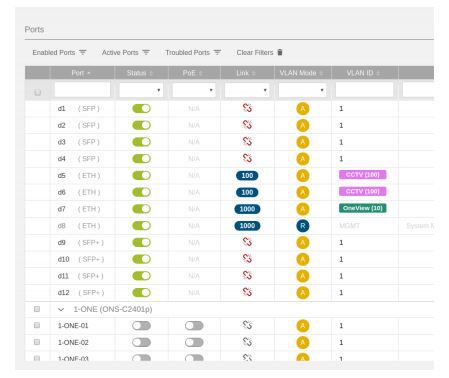Viewport: 449px width, 378px height.
Task: Click the 100 link speed badge for d6
Action: pyautogui.click(x=247, y=192)
